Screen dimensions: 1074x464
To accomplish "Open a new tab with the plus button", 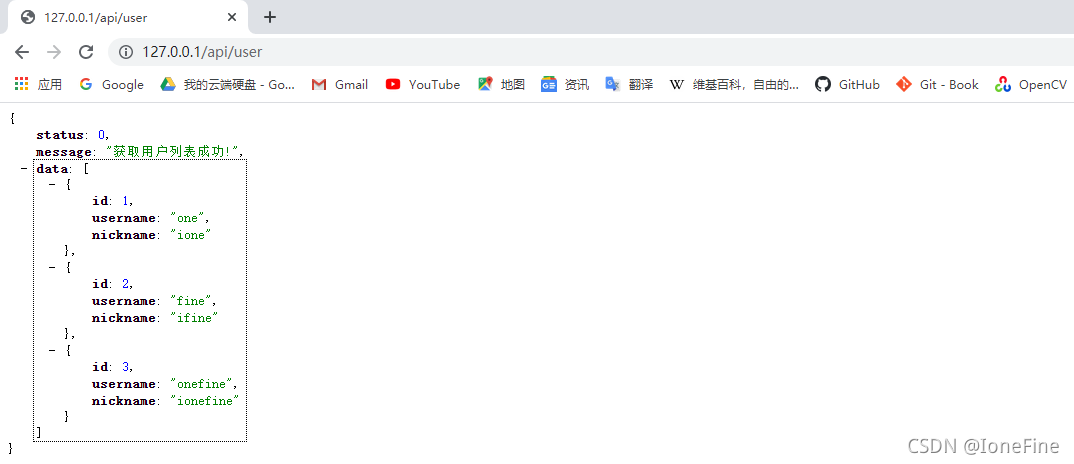I will tap(270, 17).
